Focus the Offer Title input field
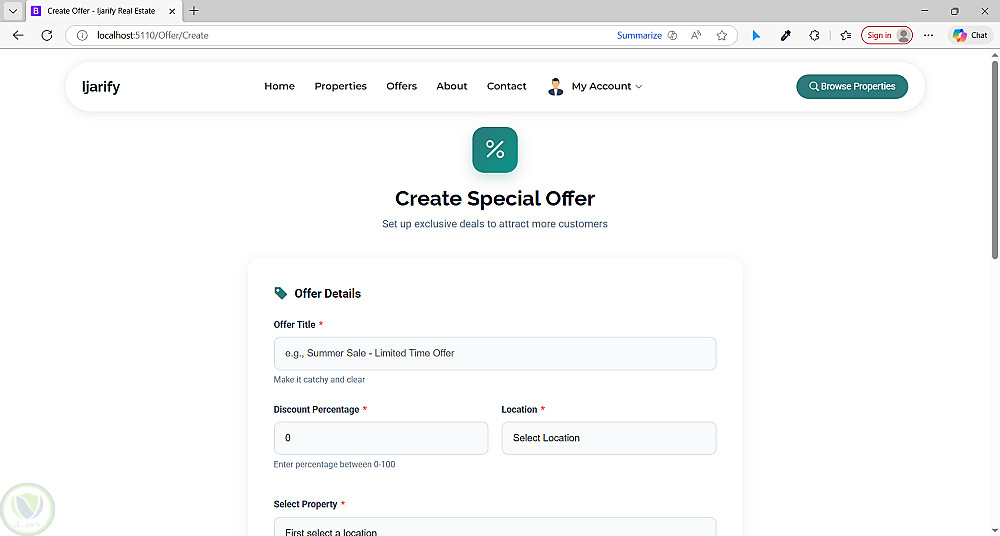 click(x=495, y=353)
